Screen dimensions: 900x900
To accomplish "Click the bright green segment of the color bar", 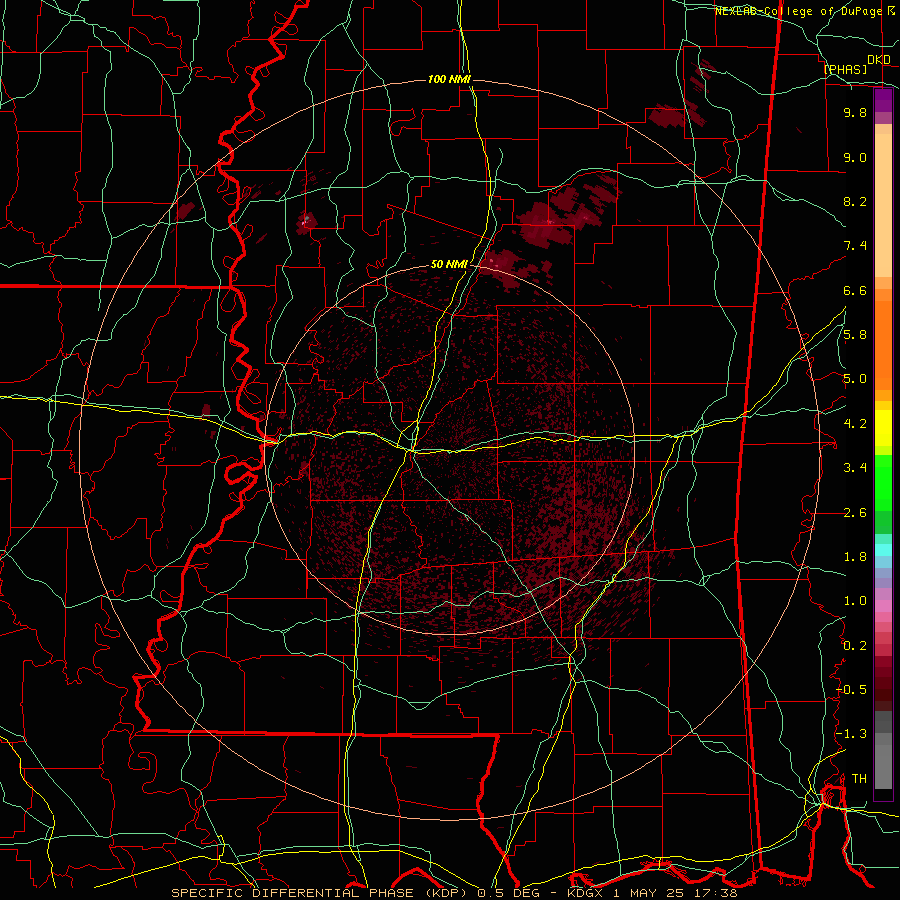I will [883, 482].
